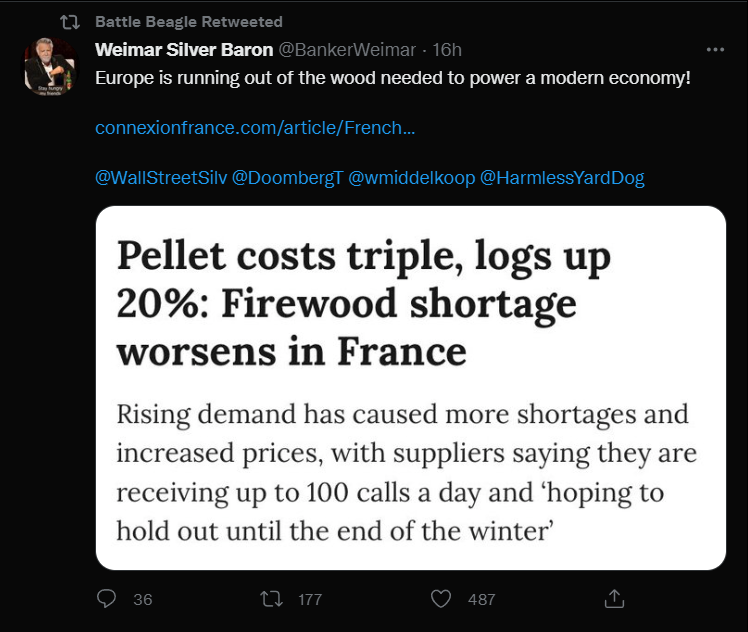Click the @BankerWeimar handle
Screen dimensions: 748x632
point(347,50)
